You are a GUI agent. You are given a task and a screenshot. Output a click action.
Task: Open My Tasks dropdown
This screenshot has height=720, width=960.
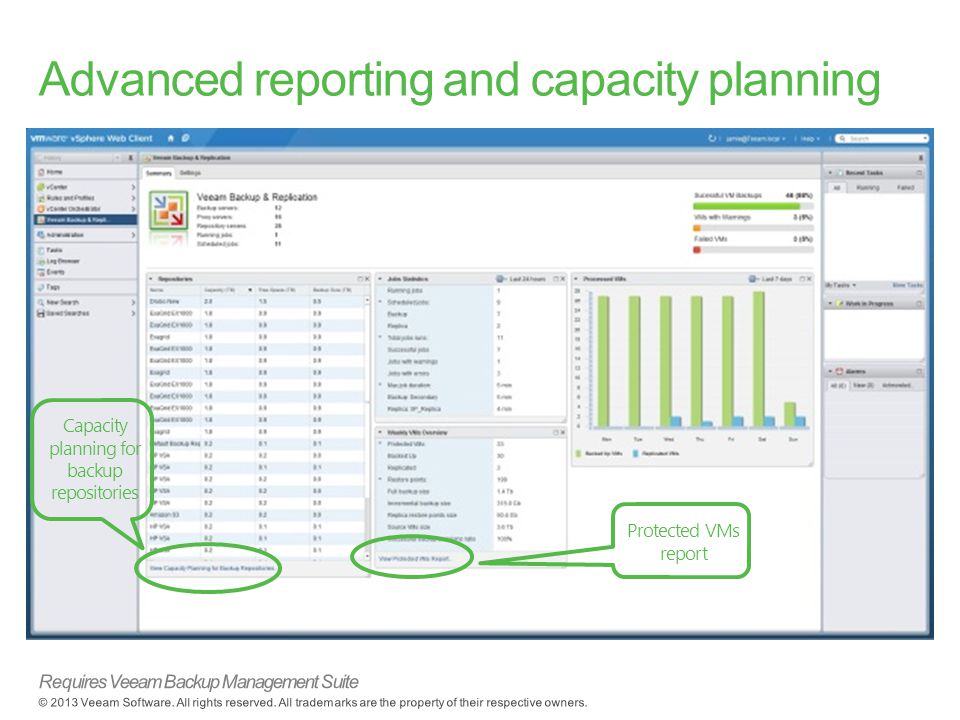(840, 285)
